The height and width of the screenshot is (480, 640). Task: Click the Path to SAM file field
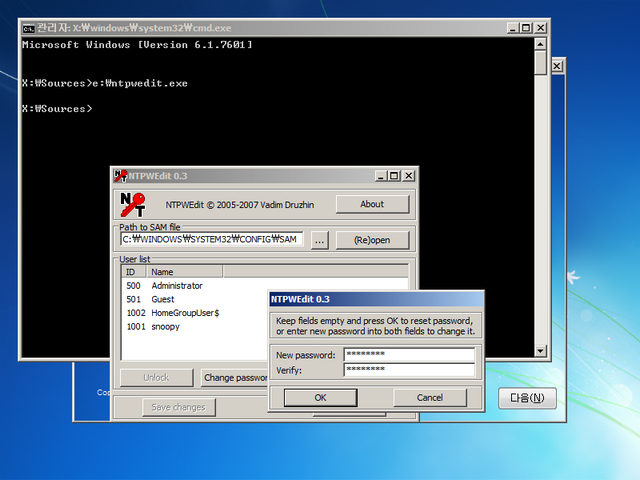(211, 239)
